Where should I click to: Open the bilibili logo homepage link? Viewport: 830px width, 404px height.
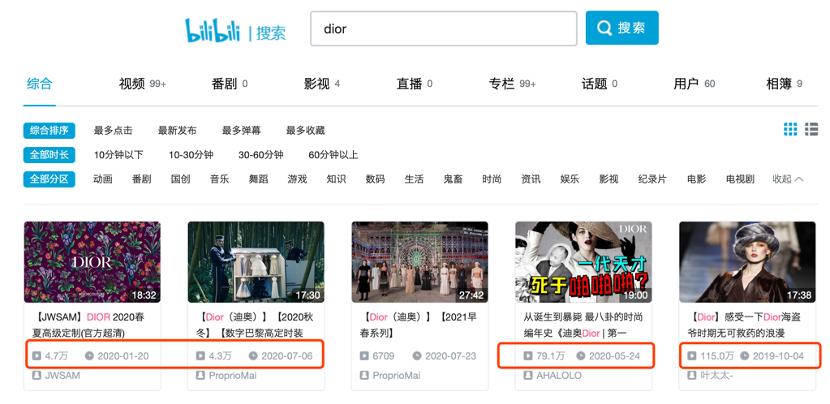pos(212,30)
